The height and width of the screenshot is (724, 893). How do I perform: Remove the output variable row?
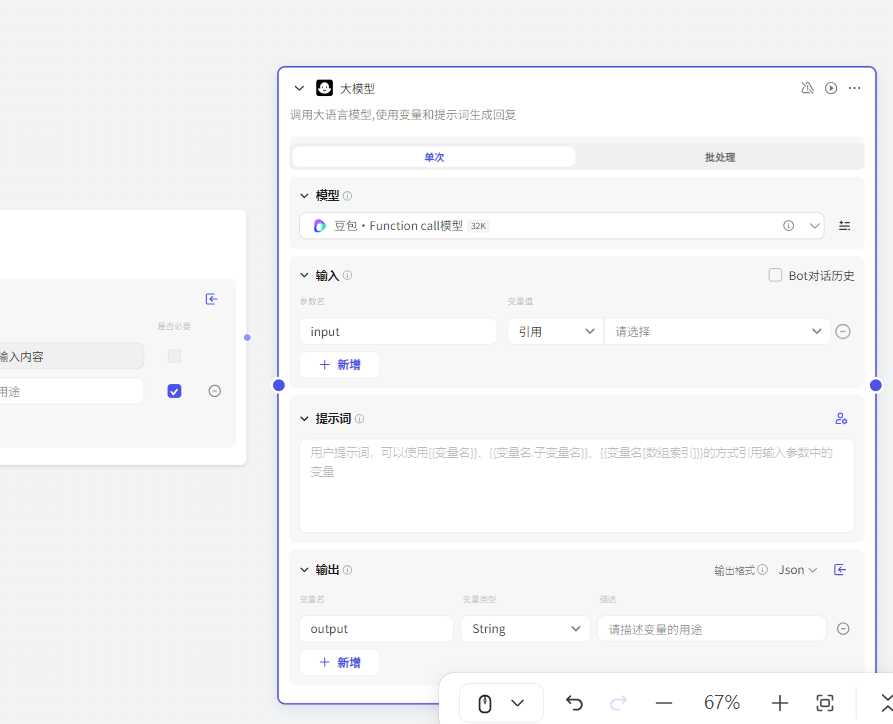[x=843, y=629]
